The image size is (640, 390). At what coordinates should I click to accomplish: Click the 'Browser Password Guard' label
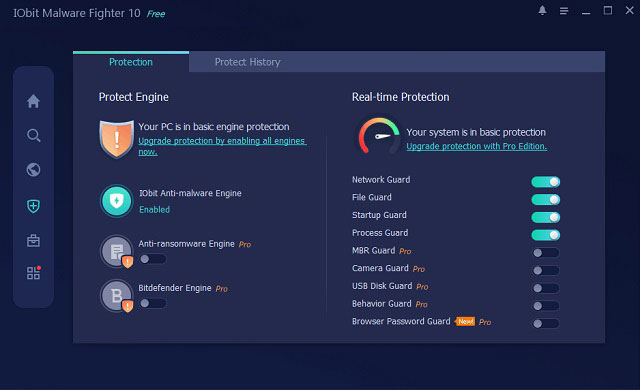401,321
